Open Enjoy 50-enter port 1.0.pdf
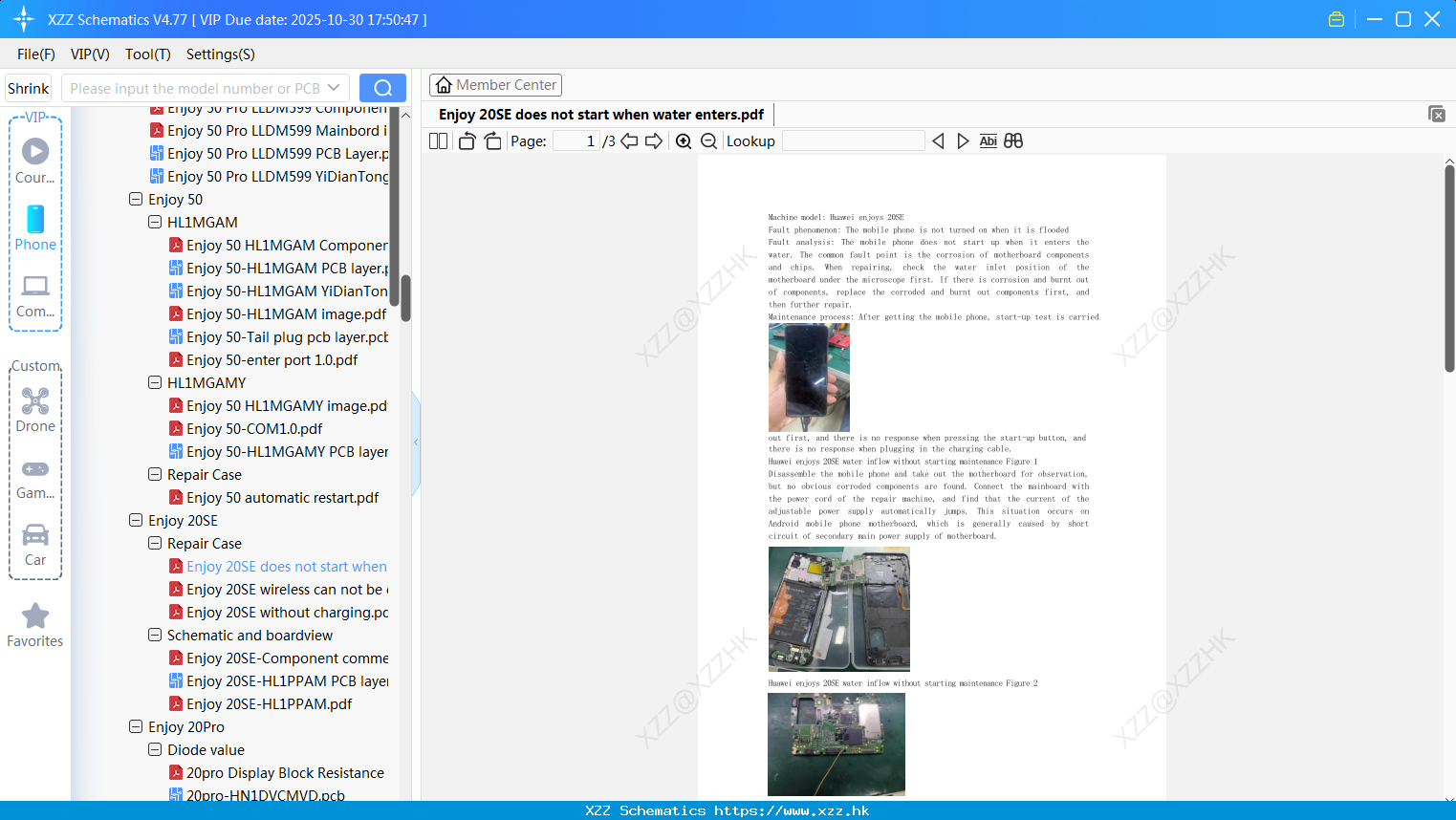 [272, 360]
